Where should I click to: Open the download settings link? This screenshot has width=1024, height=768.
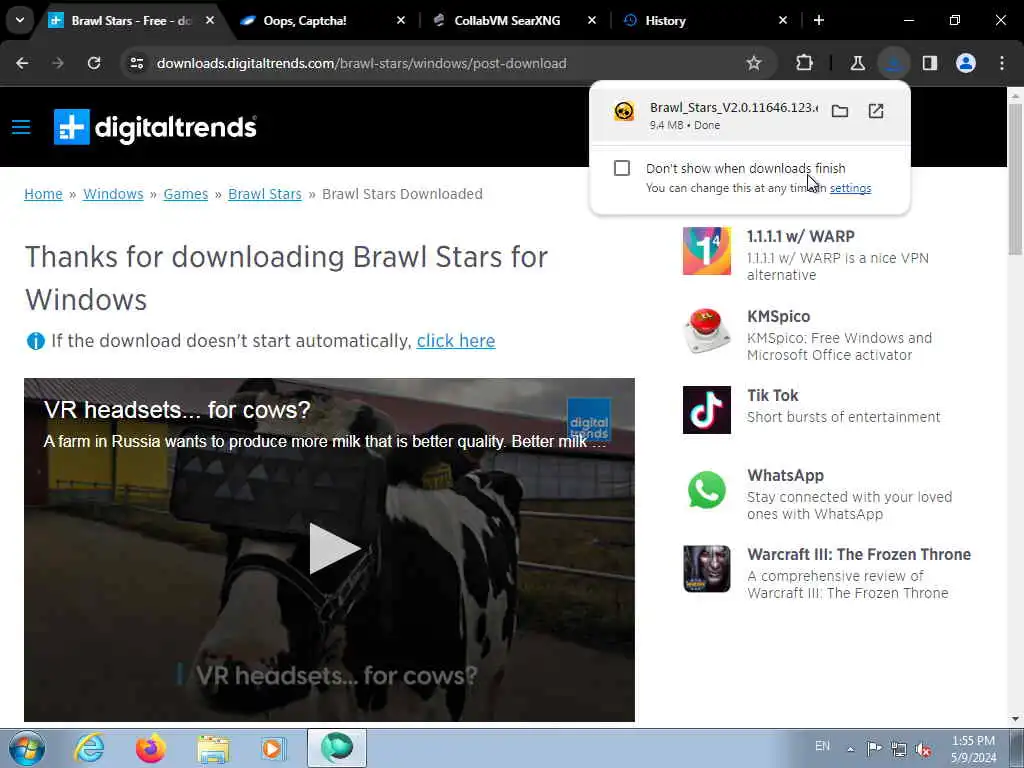tap(850, 188)
